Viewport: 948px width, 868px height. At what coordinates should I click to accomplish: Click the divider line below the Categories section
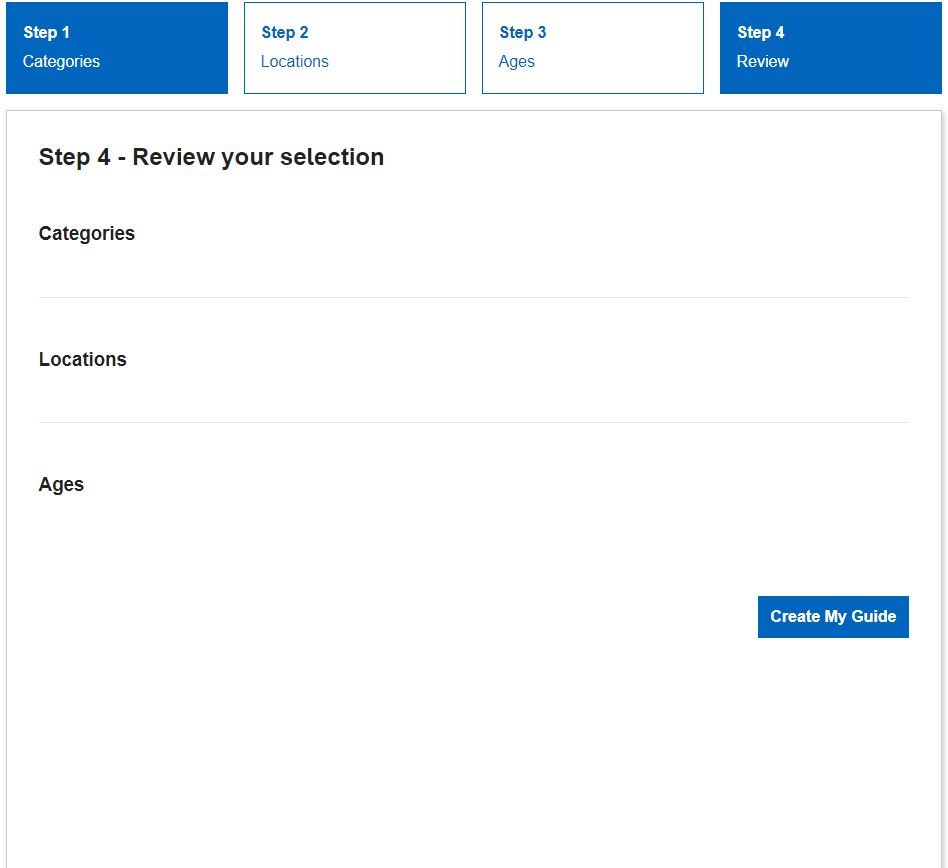[474, 297]
